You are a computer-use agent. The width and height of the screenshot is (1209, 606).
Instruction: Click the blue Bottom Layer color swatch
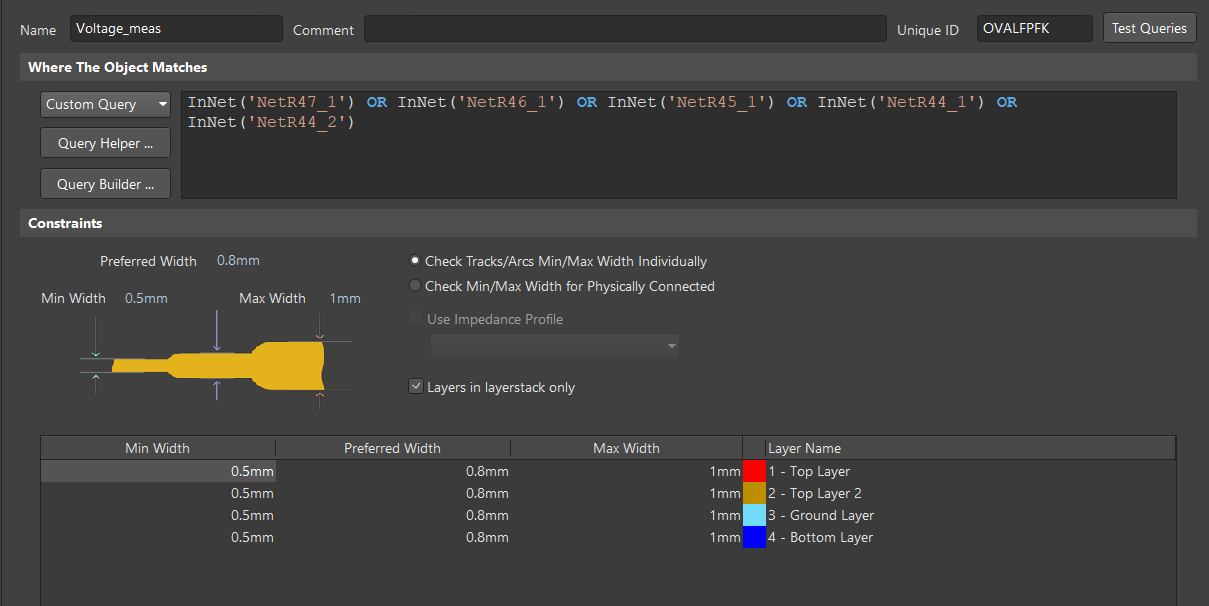[x=754, y=537]
